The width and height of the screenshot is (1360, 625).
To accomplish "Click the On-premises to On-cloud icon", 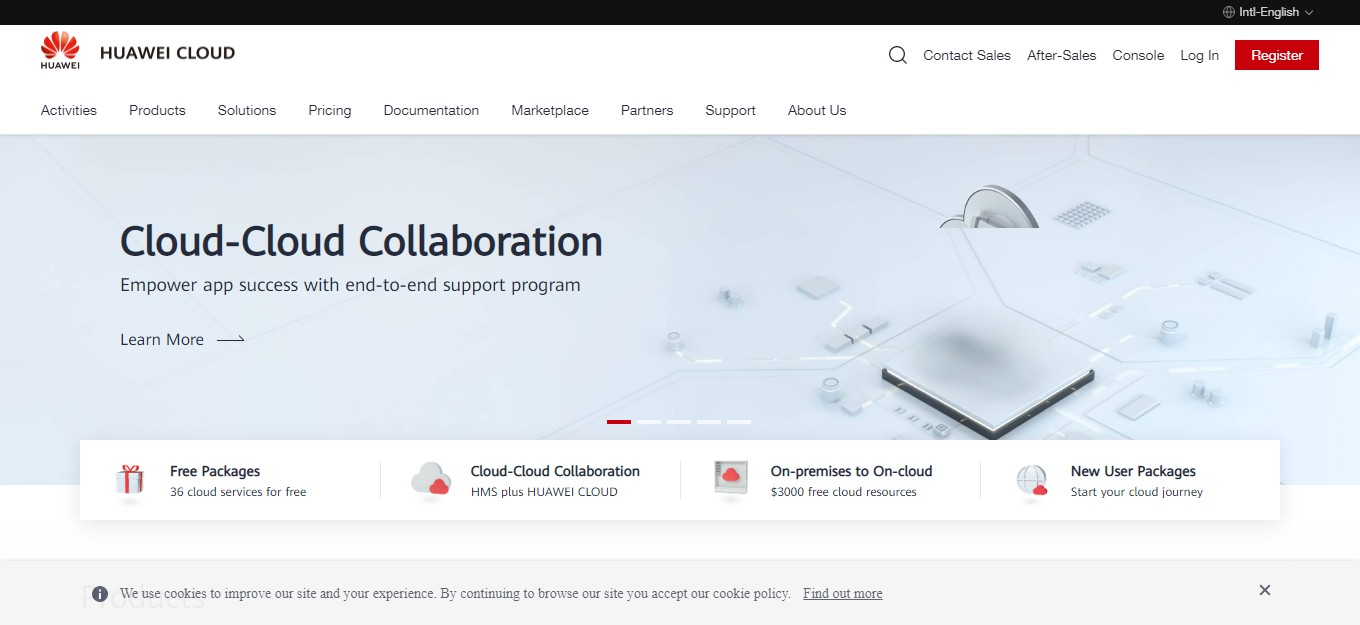I will [x=732, y=479].
